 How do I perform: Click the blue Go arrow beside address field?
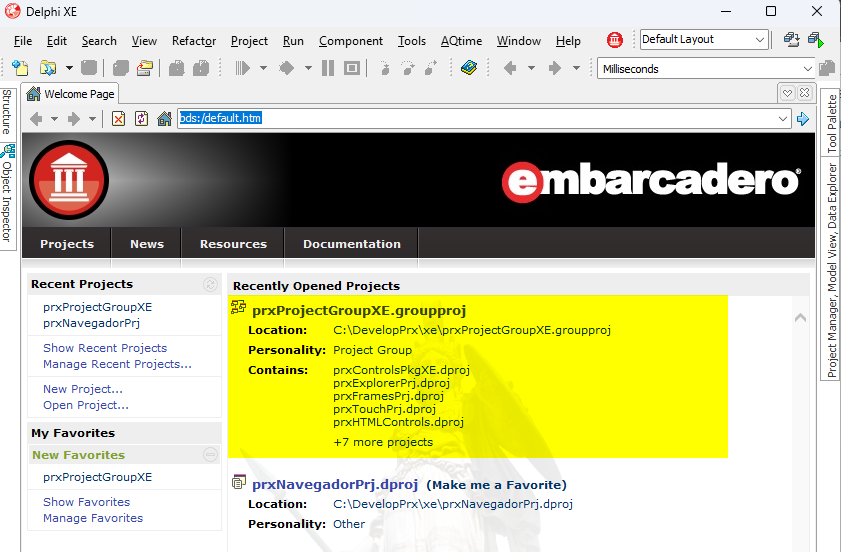tap(803, 119)
